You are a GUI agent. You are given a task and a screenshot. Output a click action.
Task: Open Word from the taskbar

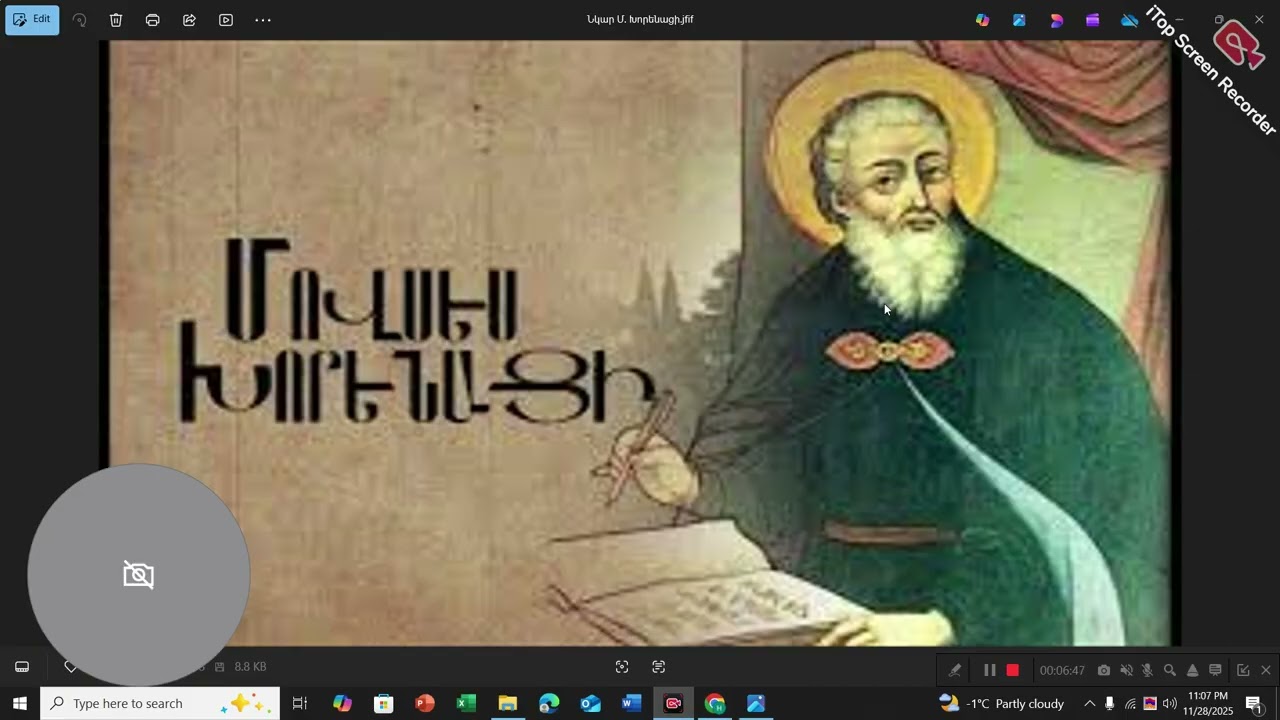pyautogui.click(x=631, y=703)
